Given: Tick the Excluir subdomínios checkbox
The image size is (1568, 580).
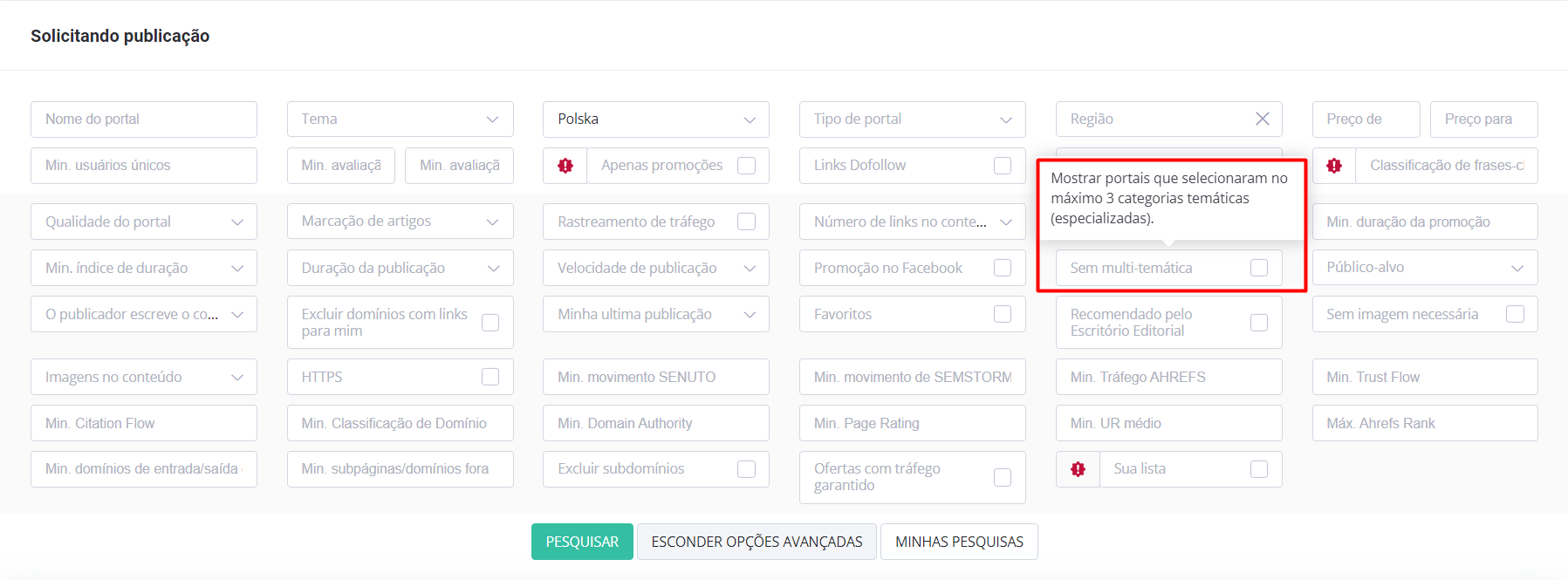Looking at the screenshot, I should pos(747,469).
